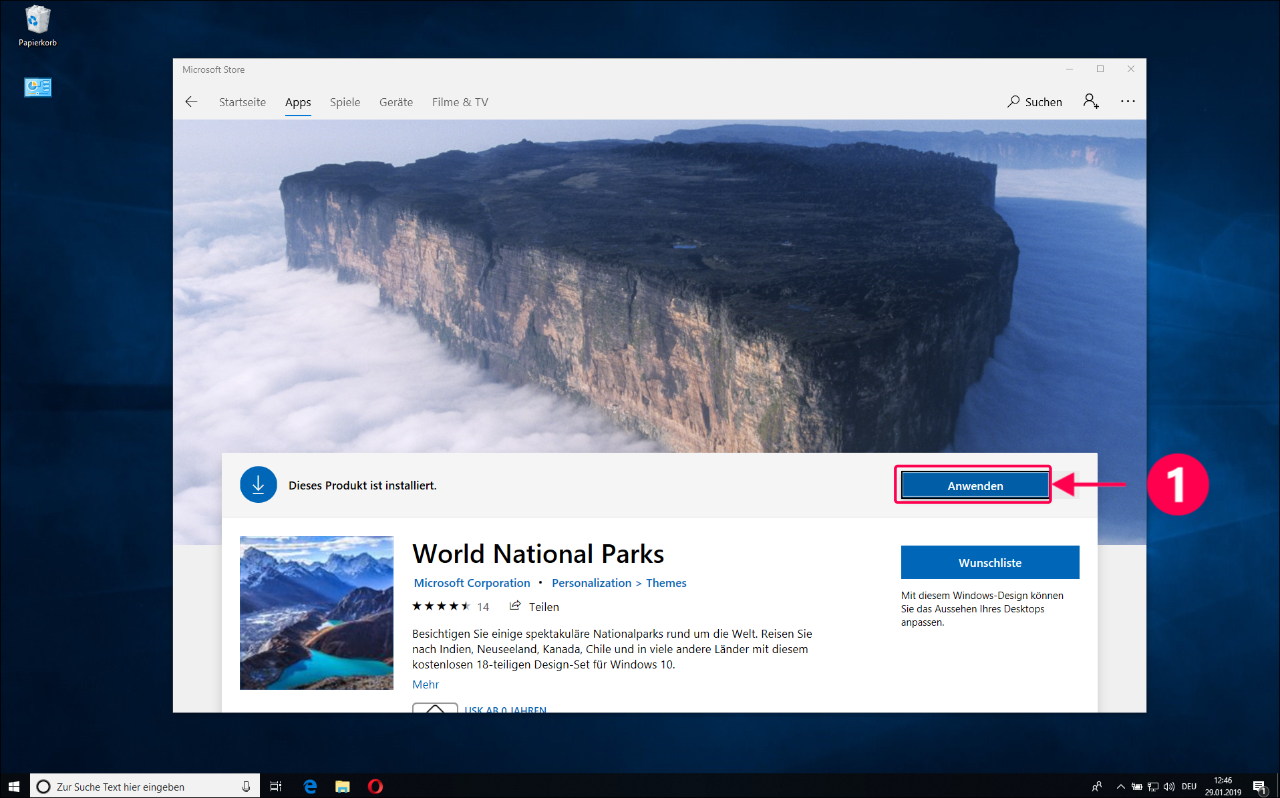
Task: Expand the description with Mehr
Action: [x=425, y=684]
